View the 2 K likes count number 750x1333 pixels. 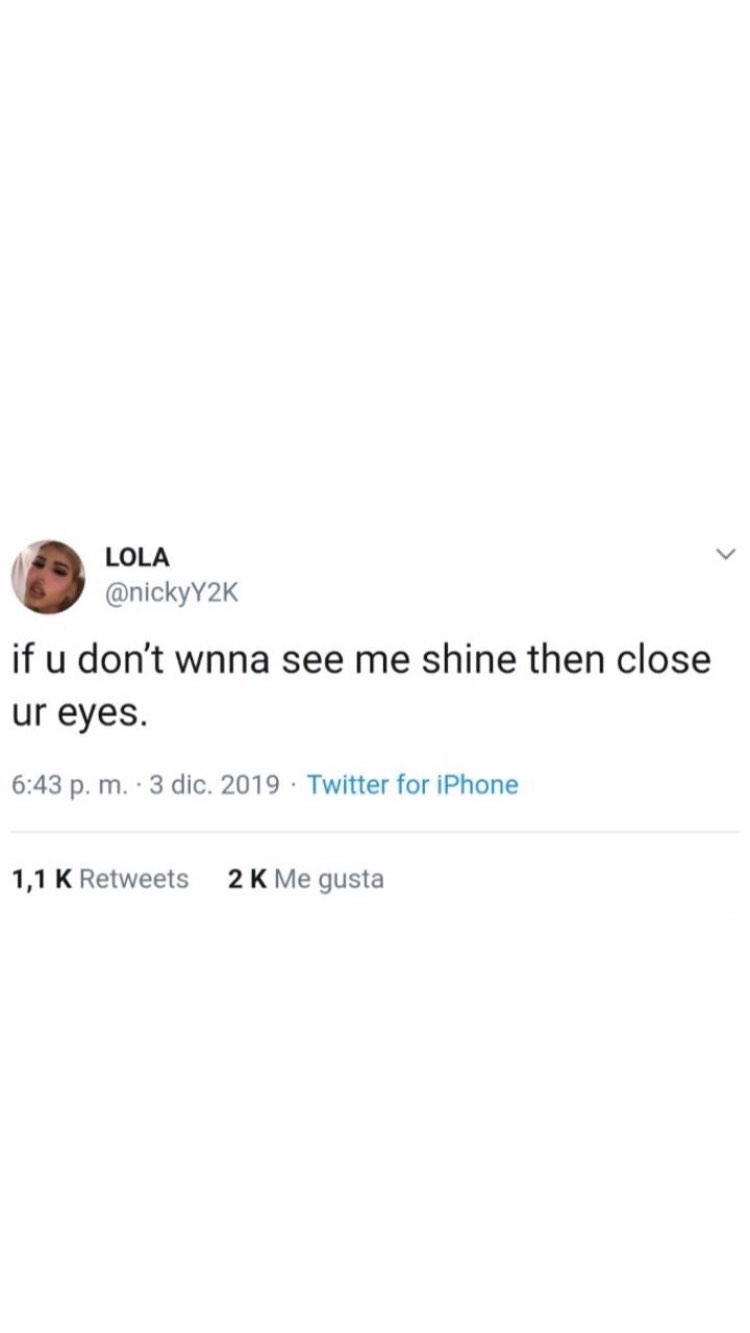[x=247, y=879]
